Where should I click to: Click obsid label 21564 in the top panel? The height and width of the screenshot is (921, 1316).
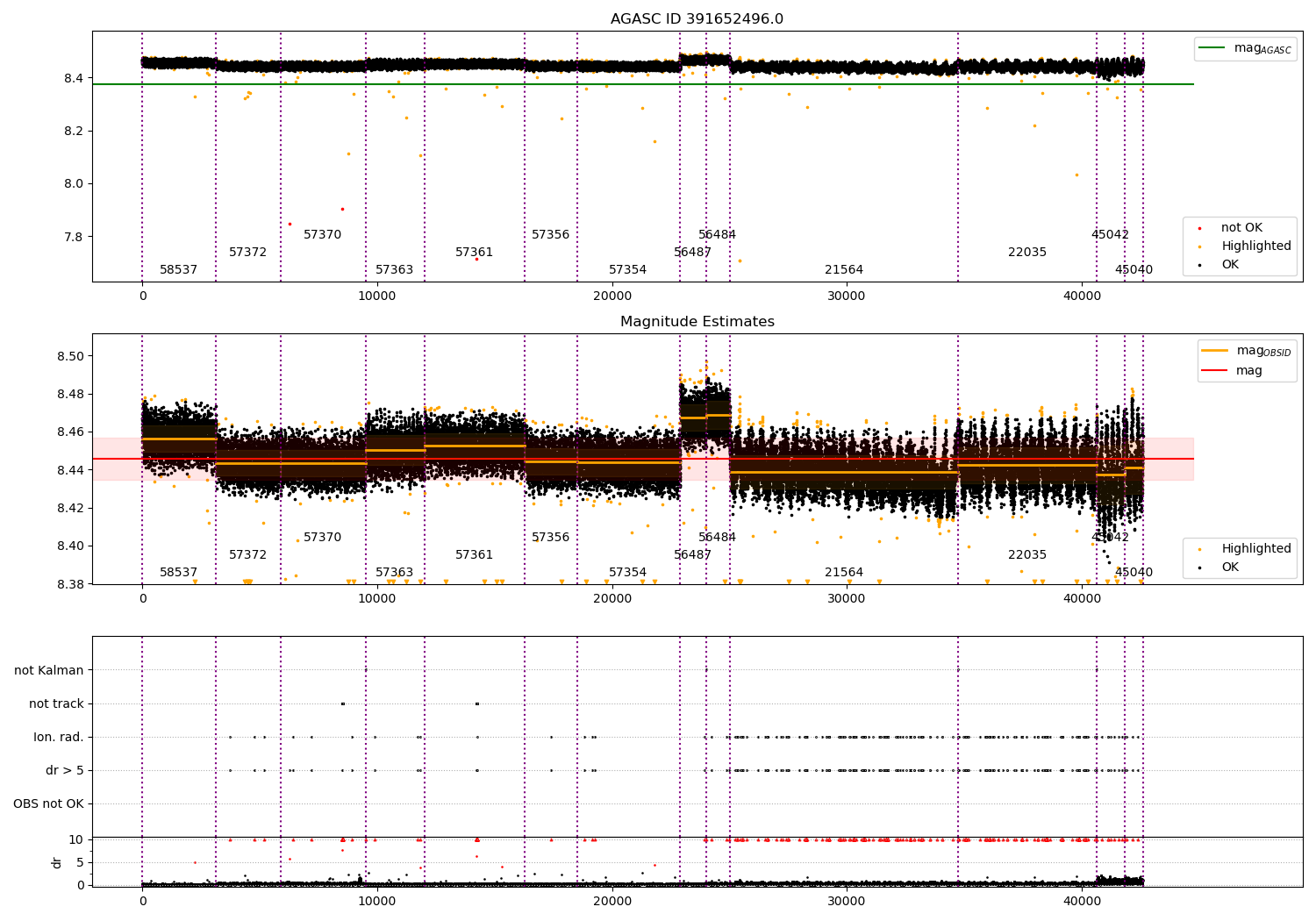(844, 270)
